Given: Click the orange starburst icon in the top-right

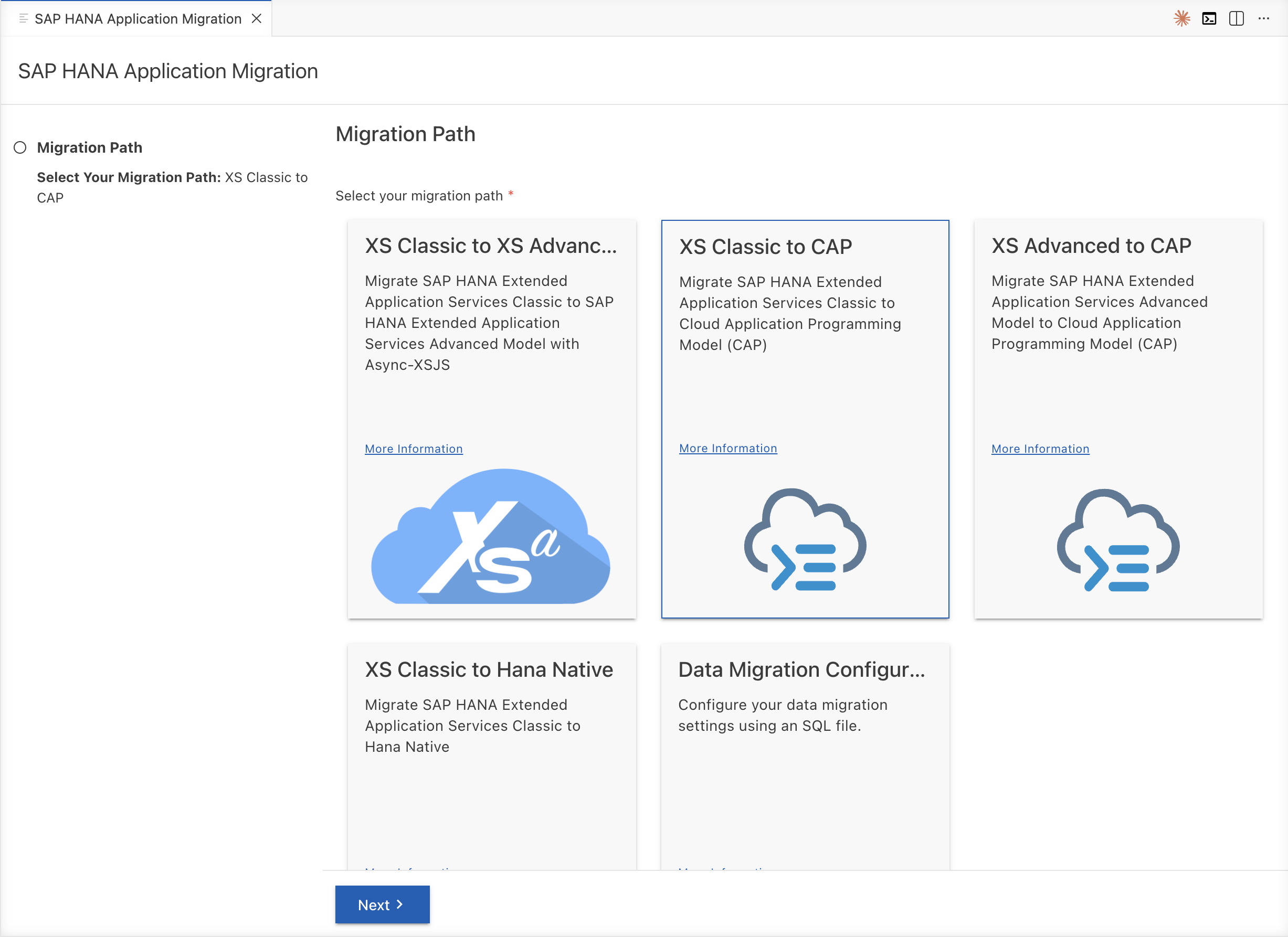Looking at the screenshot, I should [1182, 19].
